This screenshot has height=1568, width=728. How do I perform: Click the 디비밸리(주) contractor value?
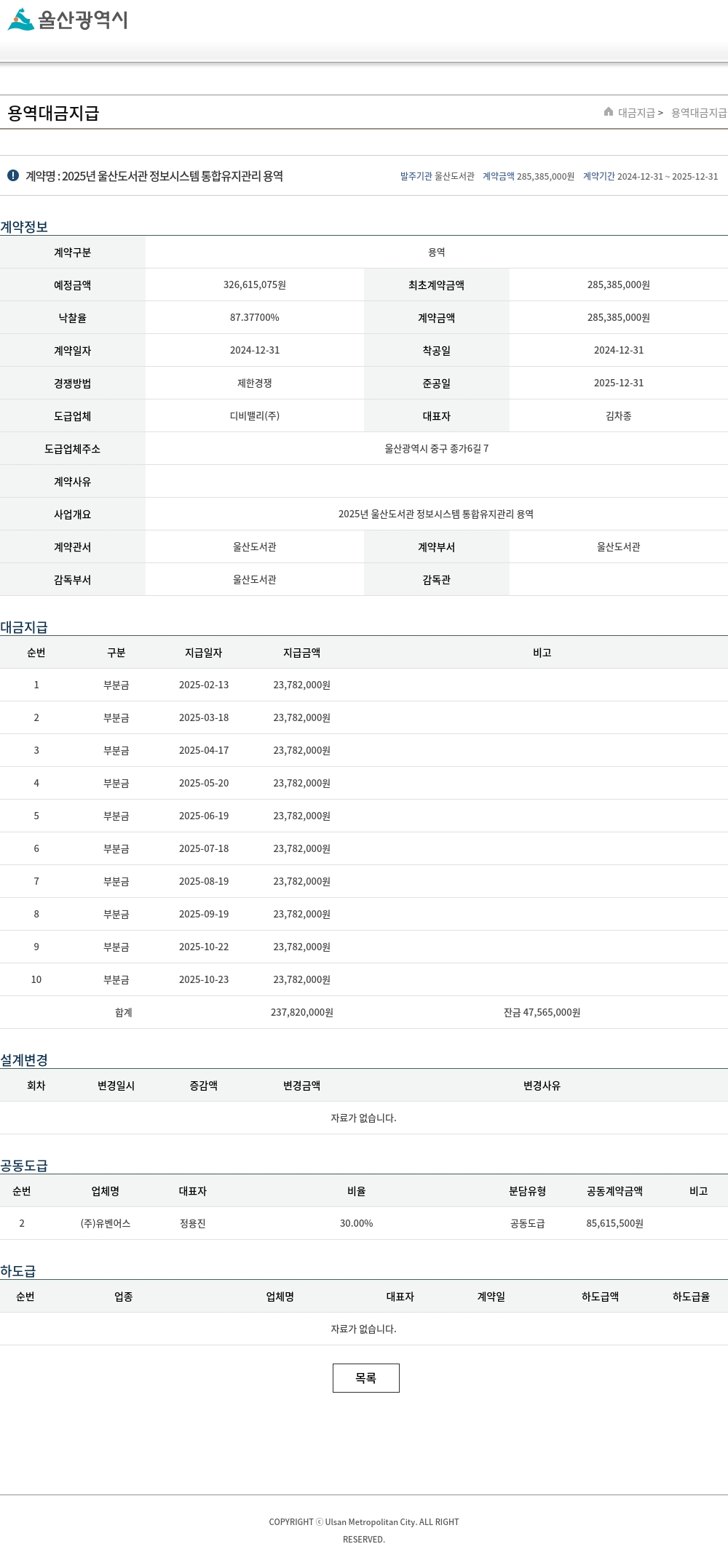[x=254, y=415]
